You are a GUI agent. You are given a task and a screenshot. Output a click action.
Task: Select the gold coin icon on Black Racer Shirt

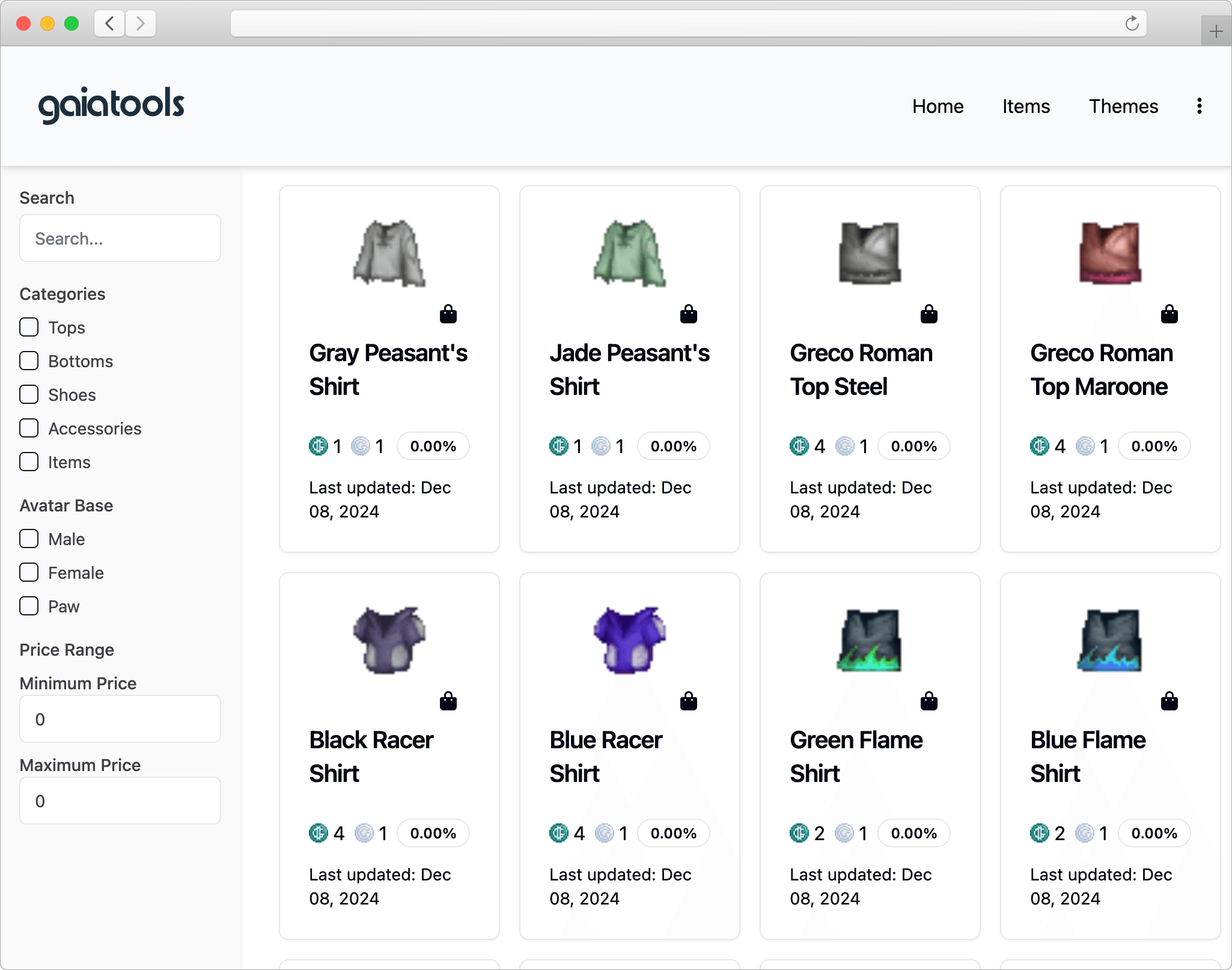pyautogui.click(x=319, y=833)
